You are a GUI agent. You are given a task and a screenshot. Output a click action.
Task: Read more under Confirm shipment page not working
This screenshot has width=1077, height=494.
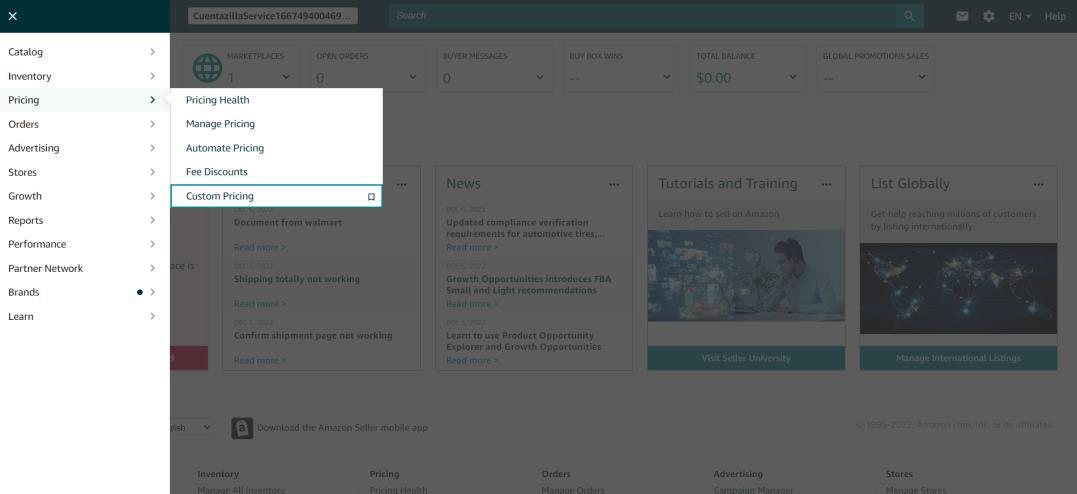(x=260, y=360)
